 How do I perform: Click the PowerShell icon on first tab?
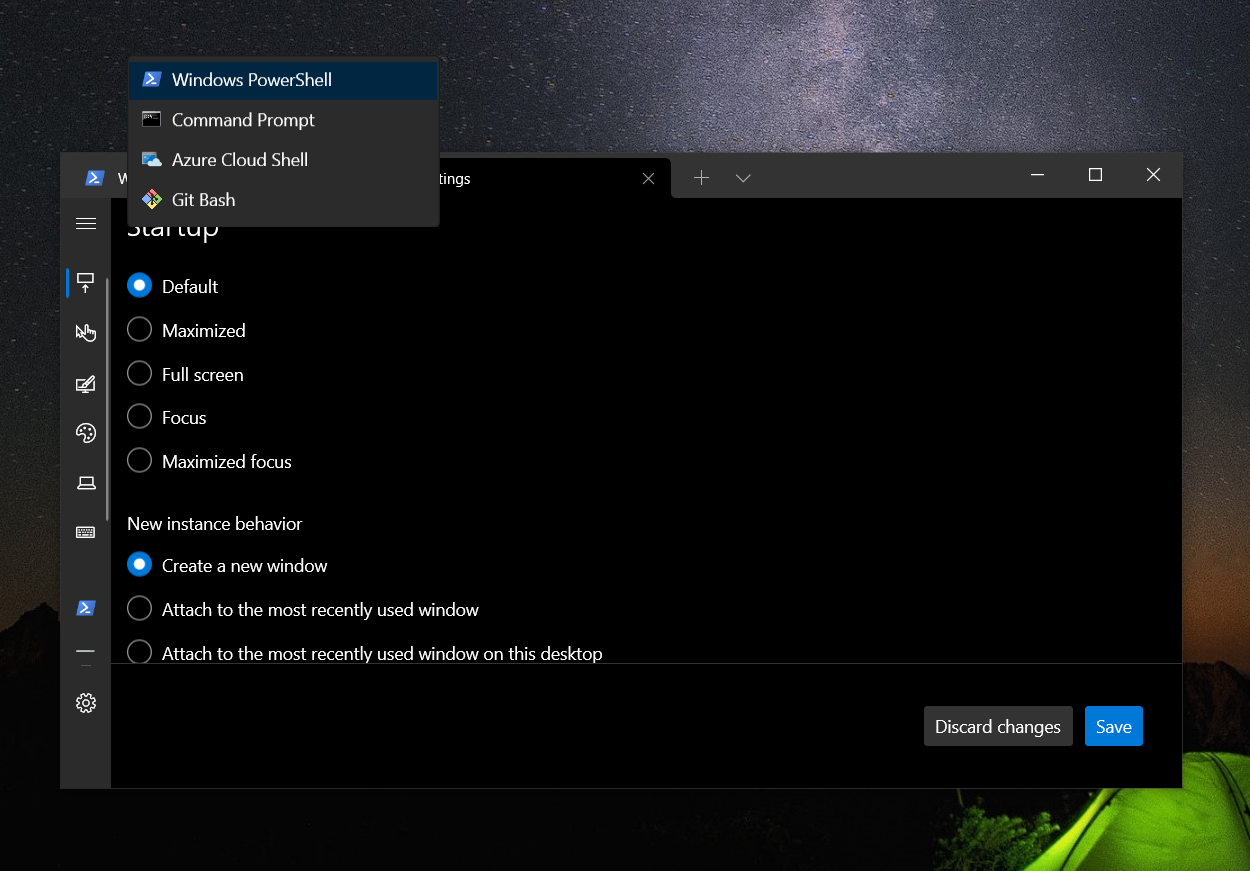click(x=95, y=178)
